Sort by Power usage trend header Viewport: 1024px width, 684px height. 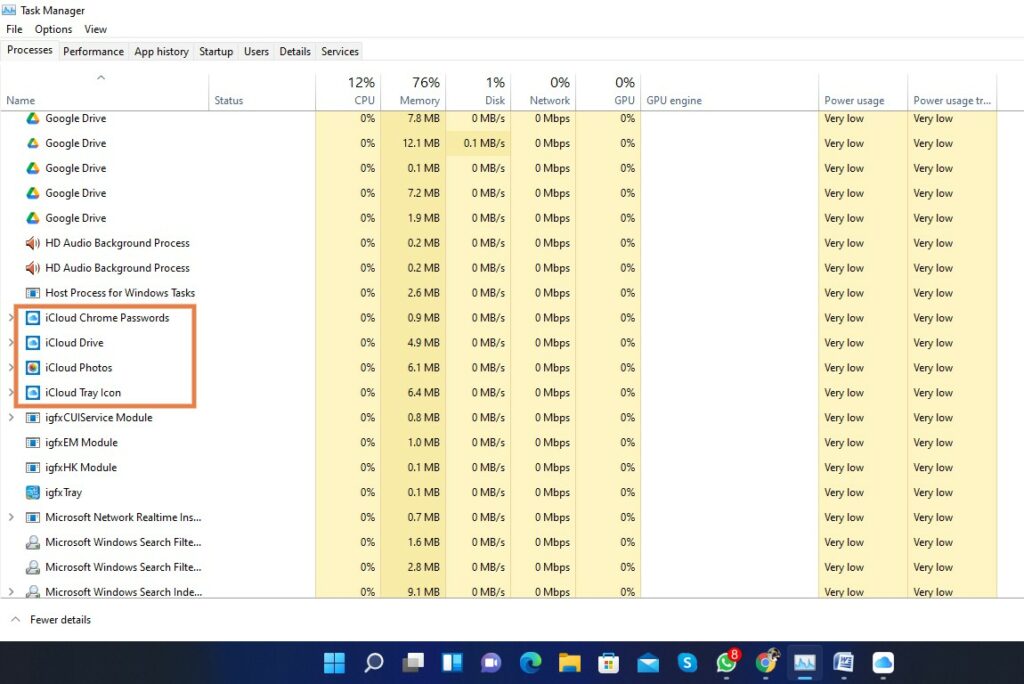coord(952,92)
